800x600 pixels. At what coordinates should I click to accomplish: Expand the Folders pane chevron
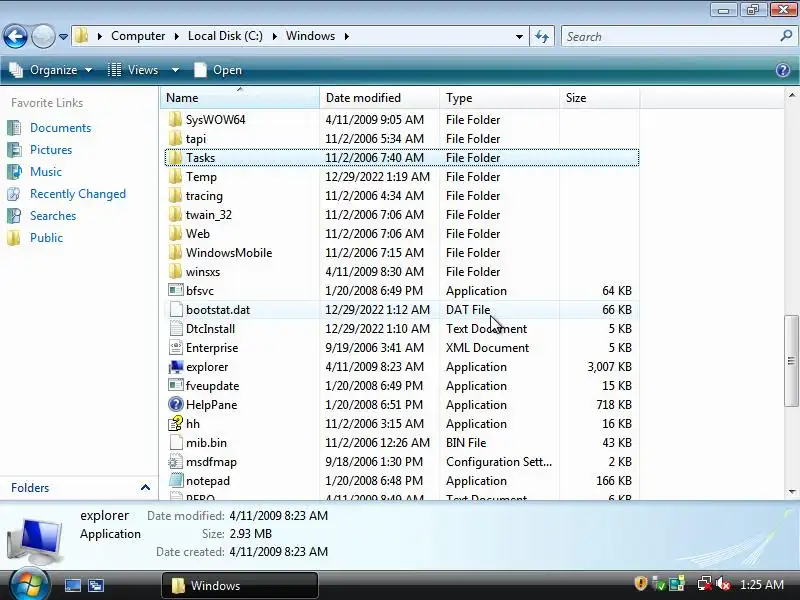coord(145,488)
